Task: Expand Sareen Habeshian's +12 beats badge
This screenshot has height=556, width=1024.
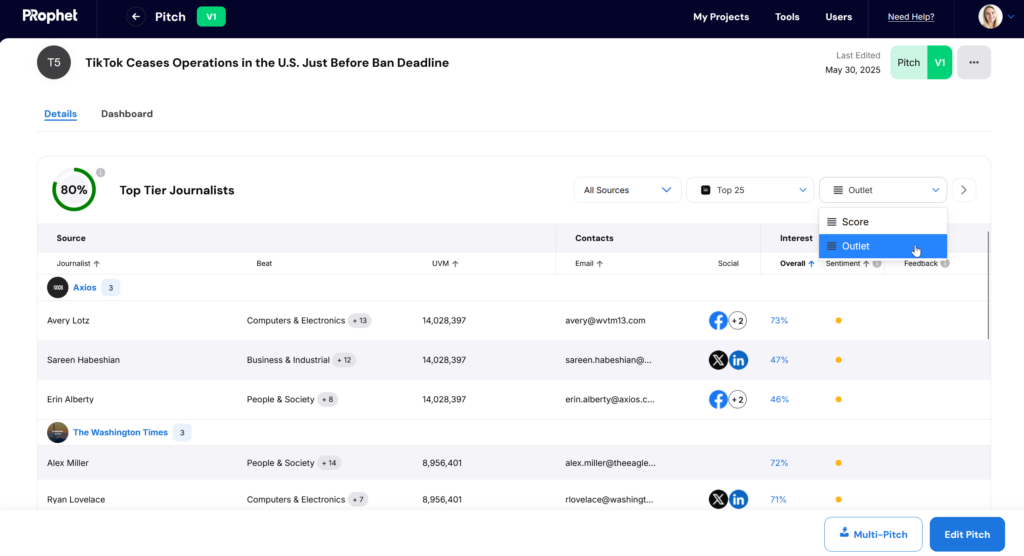Action: point(344,360)
